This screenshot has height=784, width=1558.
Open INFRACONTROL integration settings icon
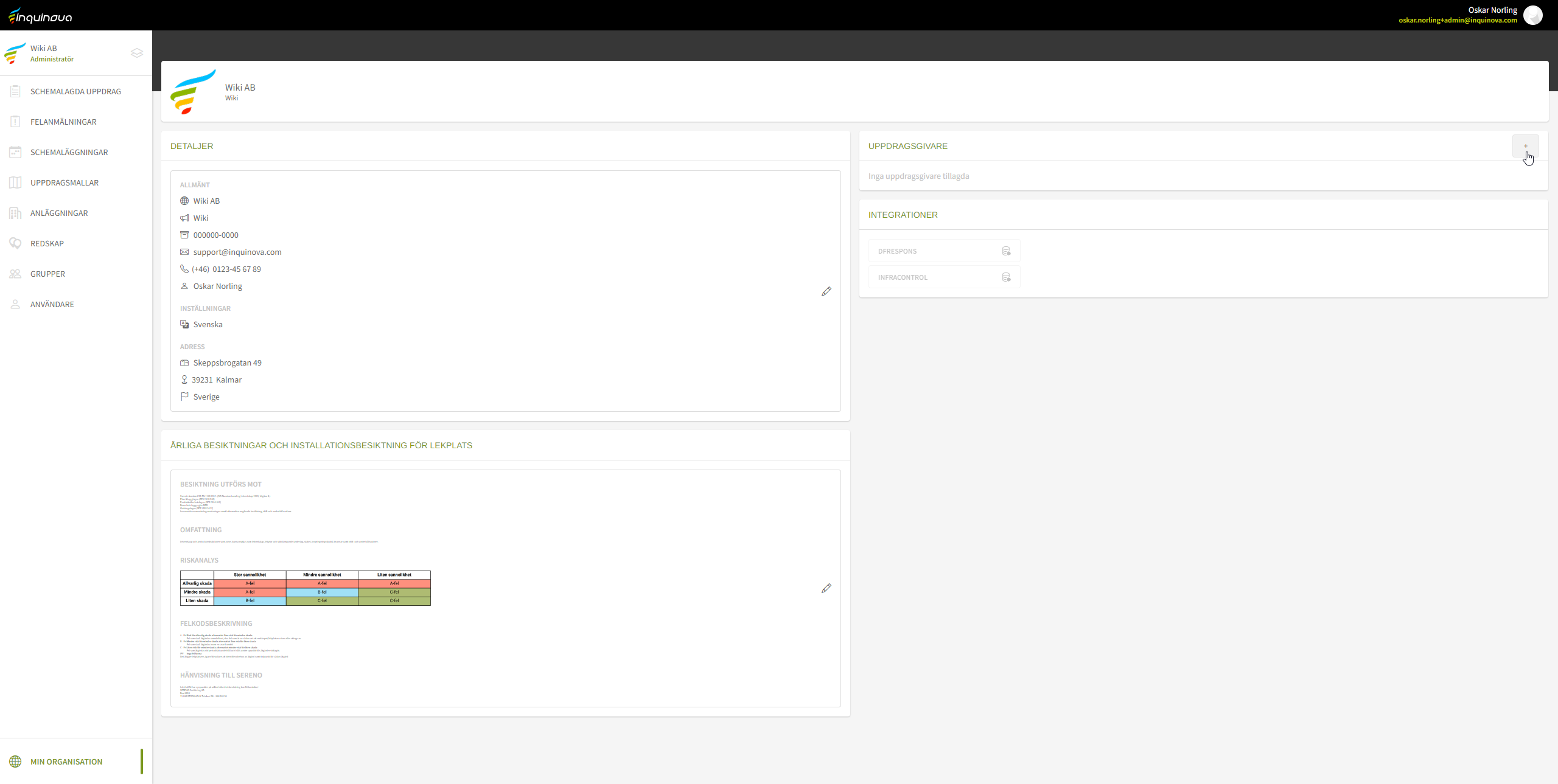click(1006, 277)
